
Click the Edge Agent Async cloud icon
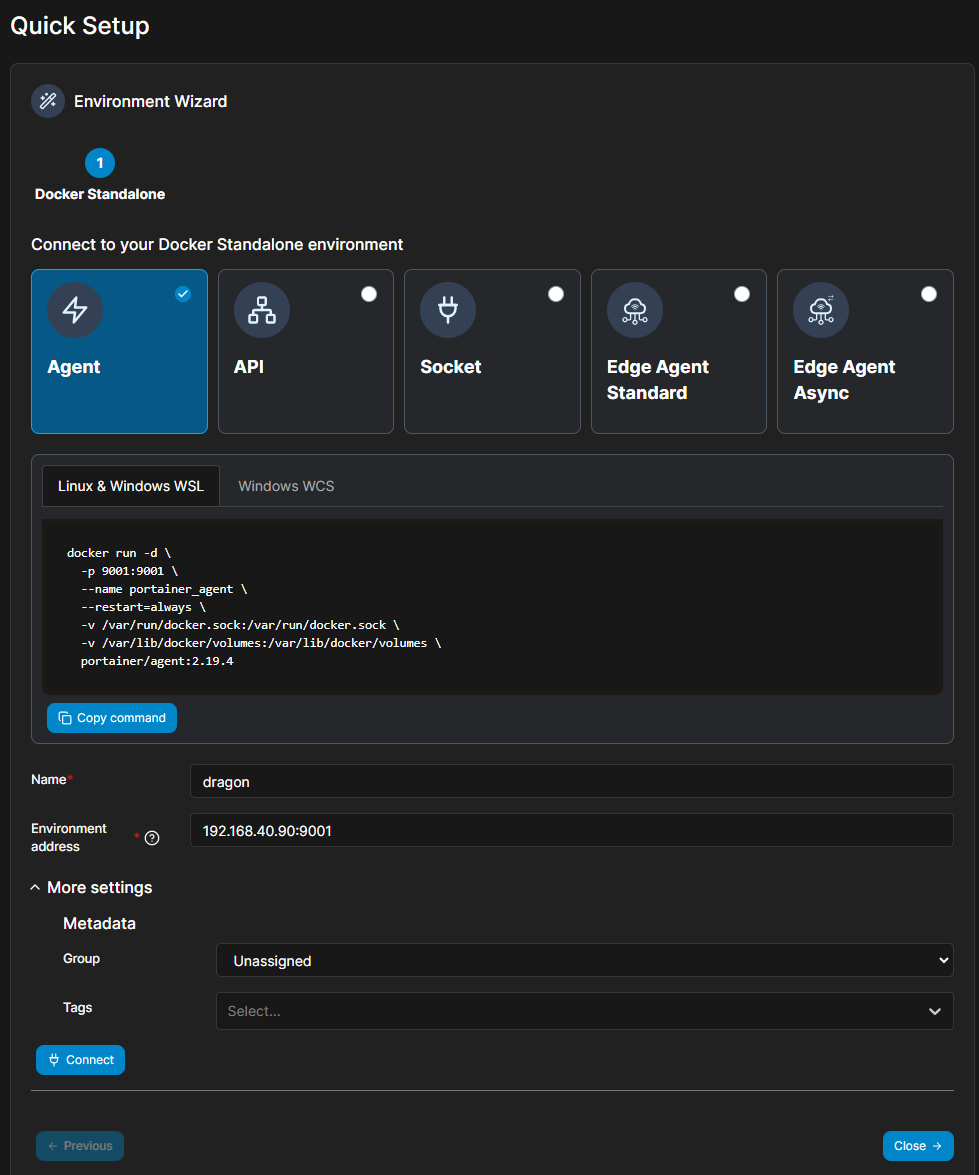821,309
